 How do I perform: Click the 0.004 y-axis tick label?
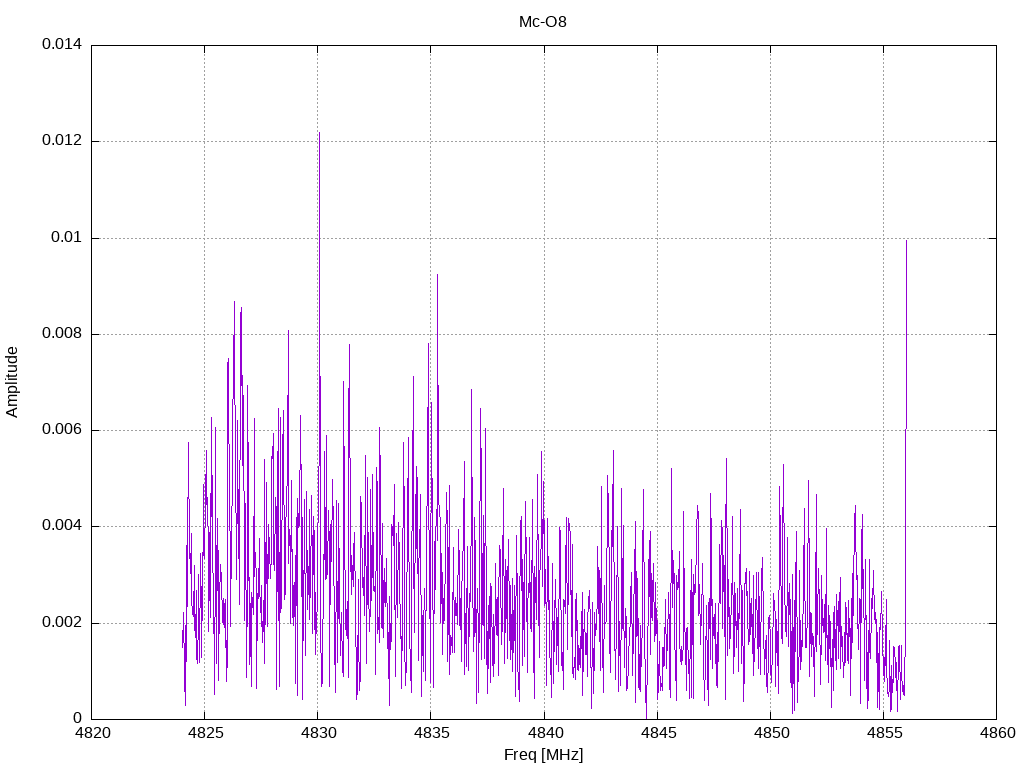(62, 526)
